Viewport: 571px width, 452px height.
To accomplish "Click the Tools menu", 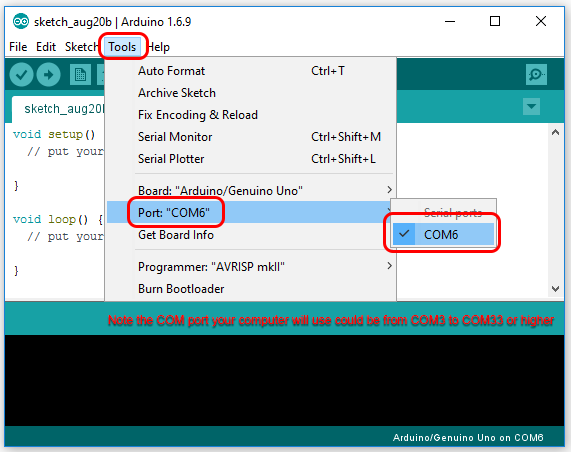I will click(122, 47).
